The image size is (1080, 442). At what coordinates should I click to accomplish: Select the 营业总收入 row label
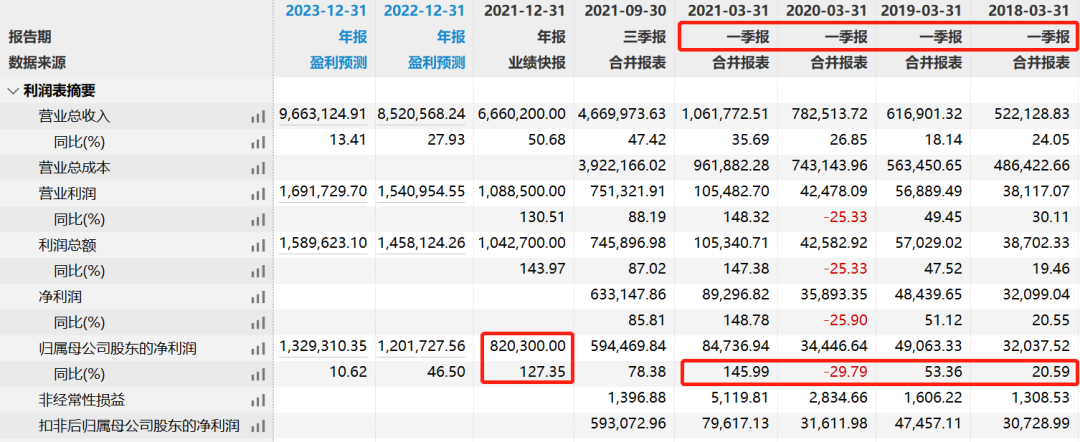74,117
